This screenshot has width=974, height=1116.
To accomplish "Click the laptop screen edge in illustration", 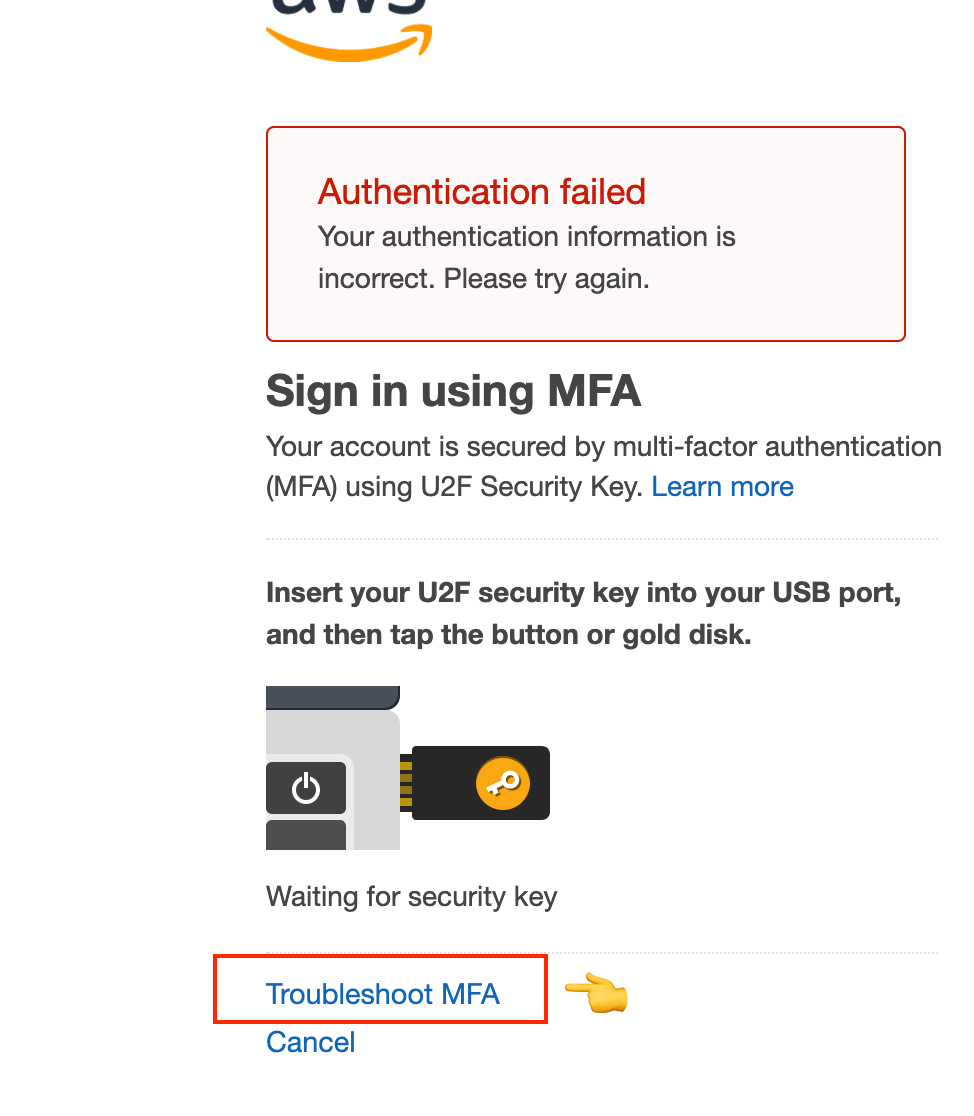I will tap(332, 698).
